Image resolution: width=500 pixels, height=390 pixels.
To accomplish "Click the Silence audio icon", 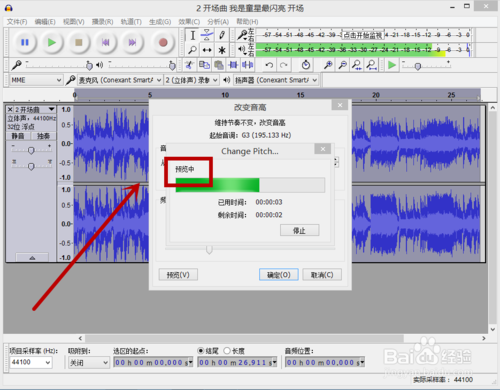I will (x=247, y=65).
